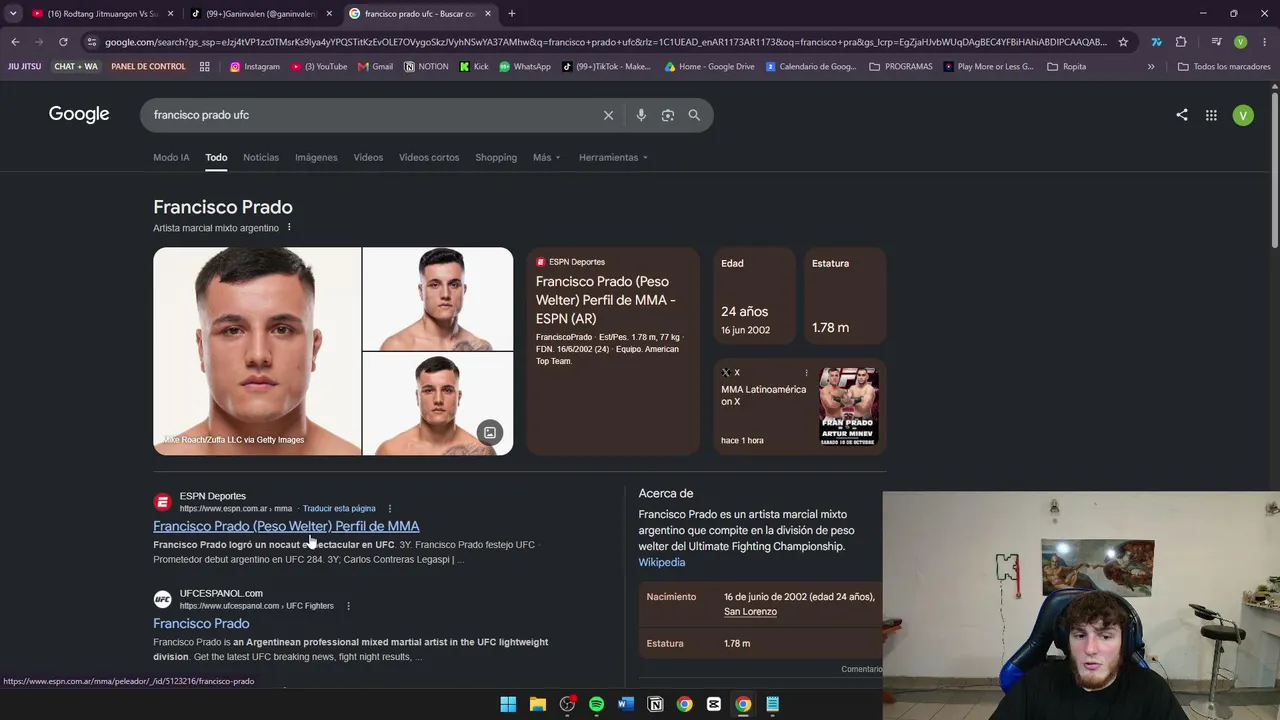Image resolution: width=1280 pixels, height=720 pixels.
Task: Open more options for the UFCESPANOL.com result
Action: pos(348,606)
